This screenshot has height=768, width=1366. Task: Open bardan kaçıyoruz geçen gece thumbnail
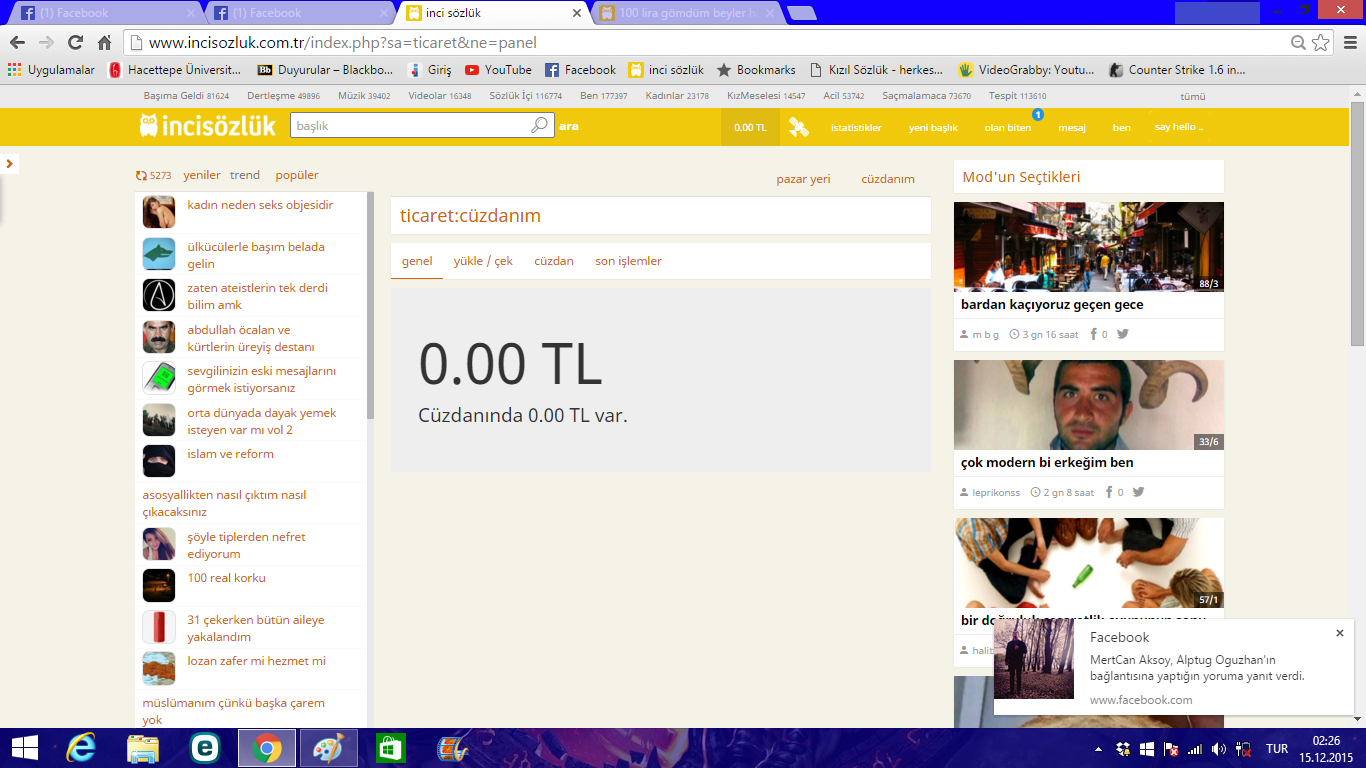(1088, 247)
